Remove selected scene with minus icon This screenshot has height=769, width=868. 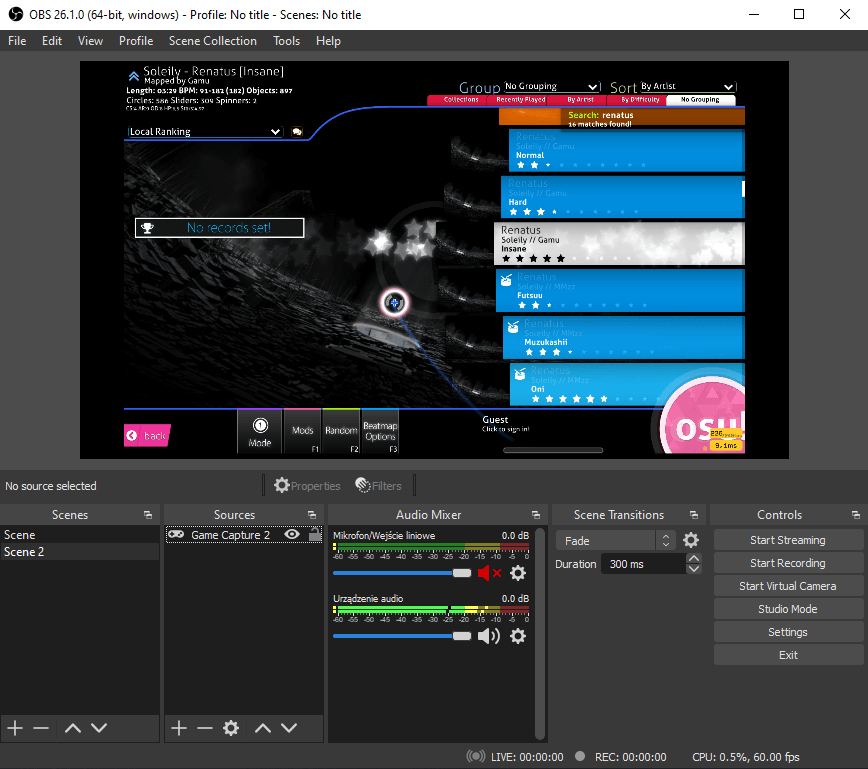click(x=41, y=728)
